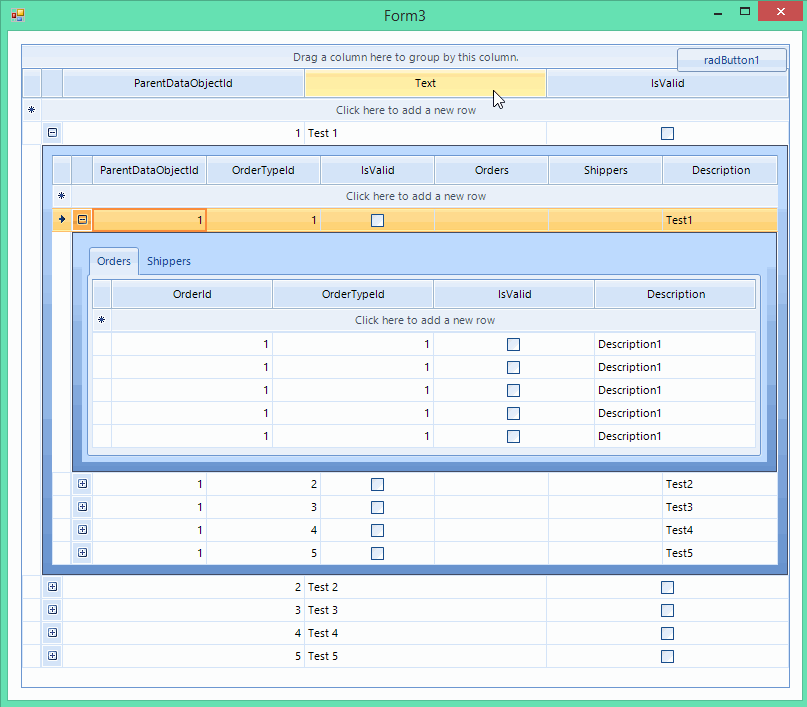Click the radButton1 button

coord(731,60)
